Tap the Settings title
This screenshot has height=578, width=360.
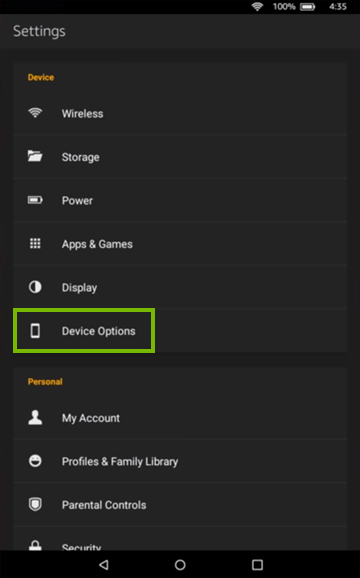[39, 31]
